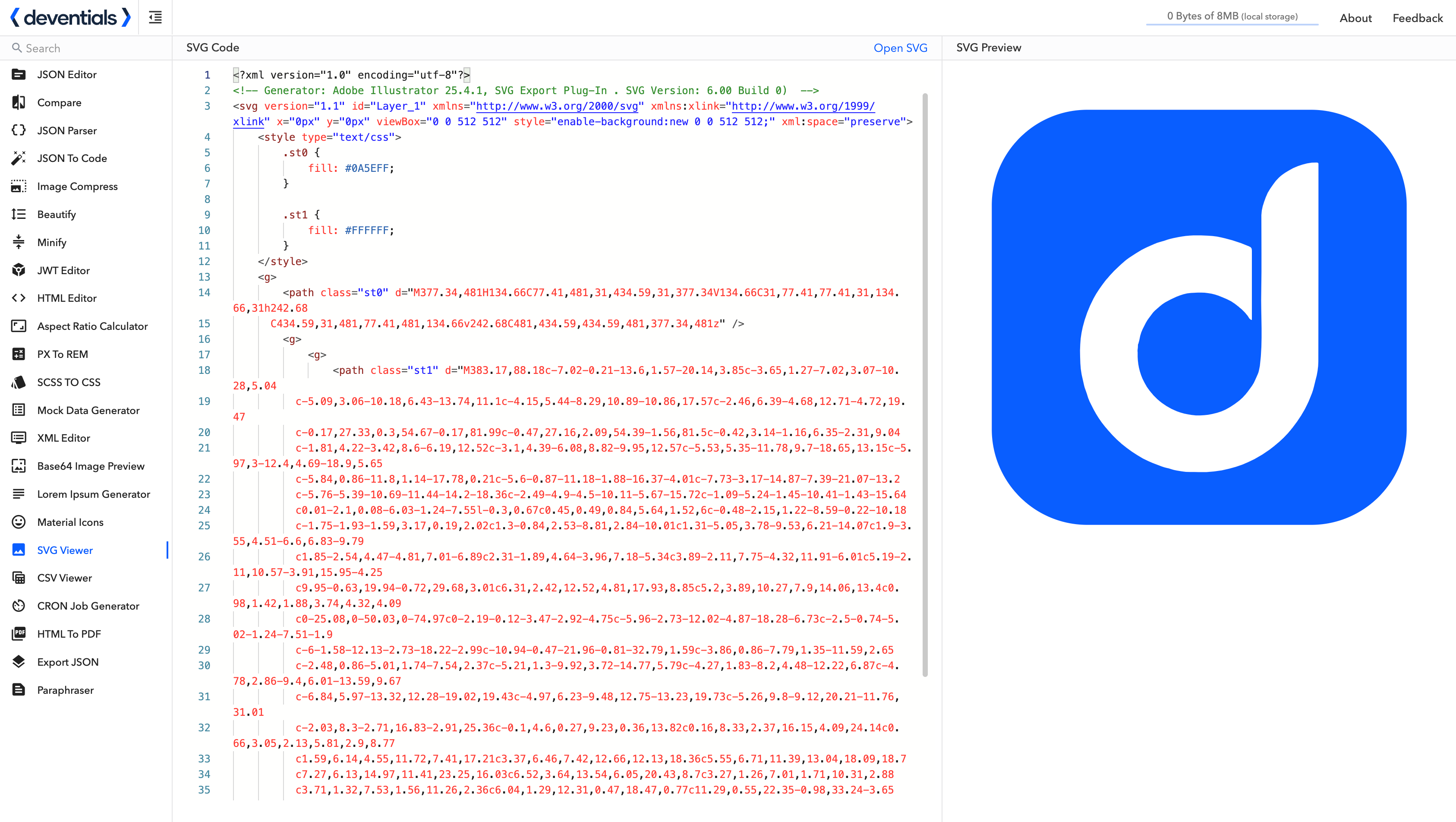This screenshot has height=822, width=1456.
Task: Click the 'SVG Preview' panel heading
Action: pos(989,47)
